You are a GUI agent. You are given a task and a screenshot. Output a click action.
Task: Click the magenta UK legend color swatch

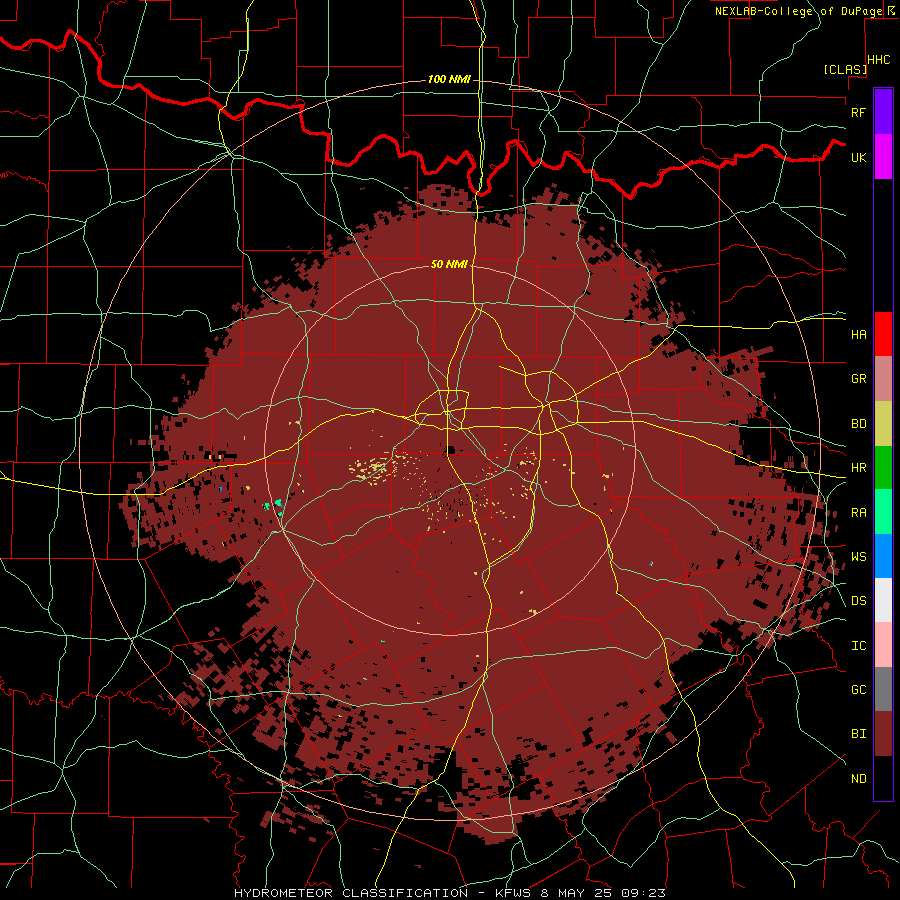[x=883, y=157]
